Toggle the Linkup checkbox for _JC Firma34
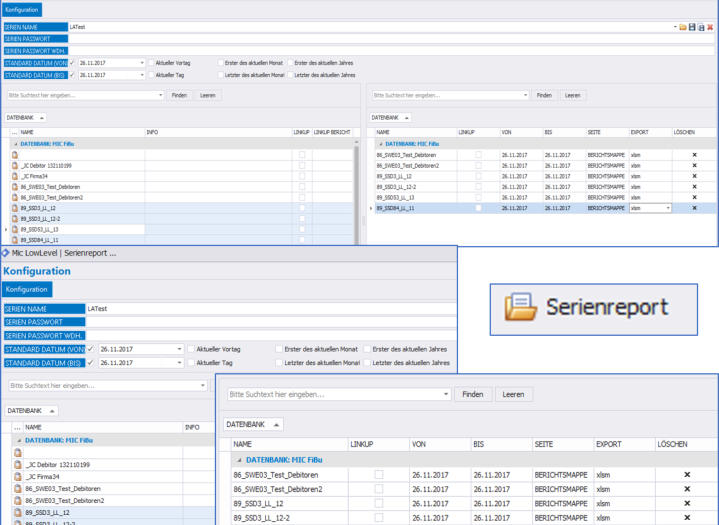 302,176
